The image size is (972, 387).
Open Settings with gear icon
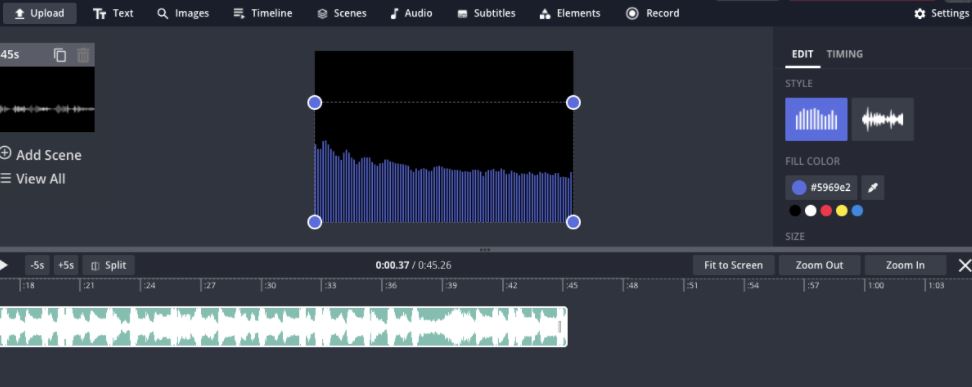tap(942, 13)
